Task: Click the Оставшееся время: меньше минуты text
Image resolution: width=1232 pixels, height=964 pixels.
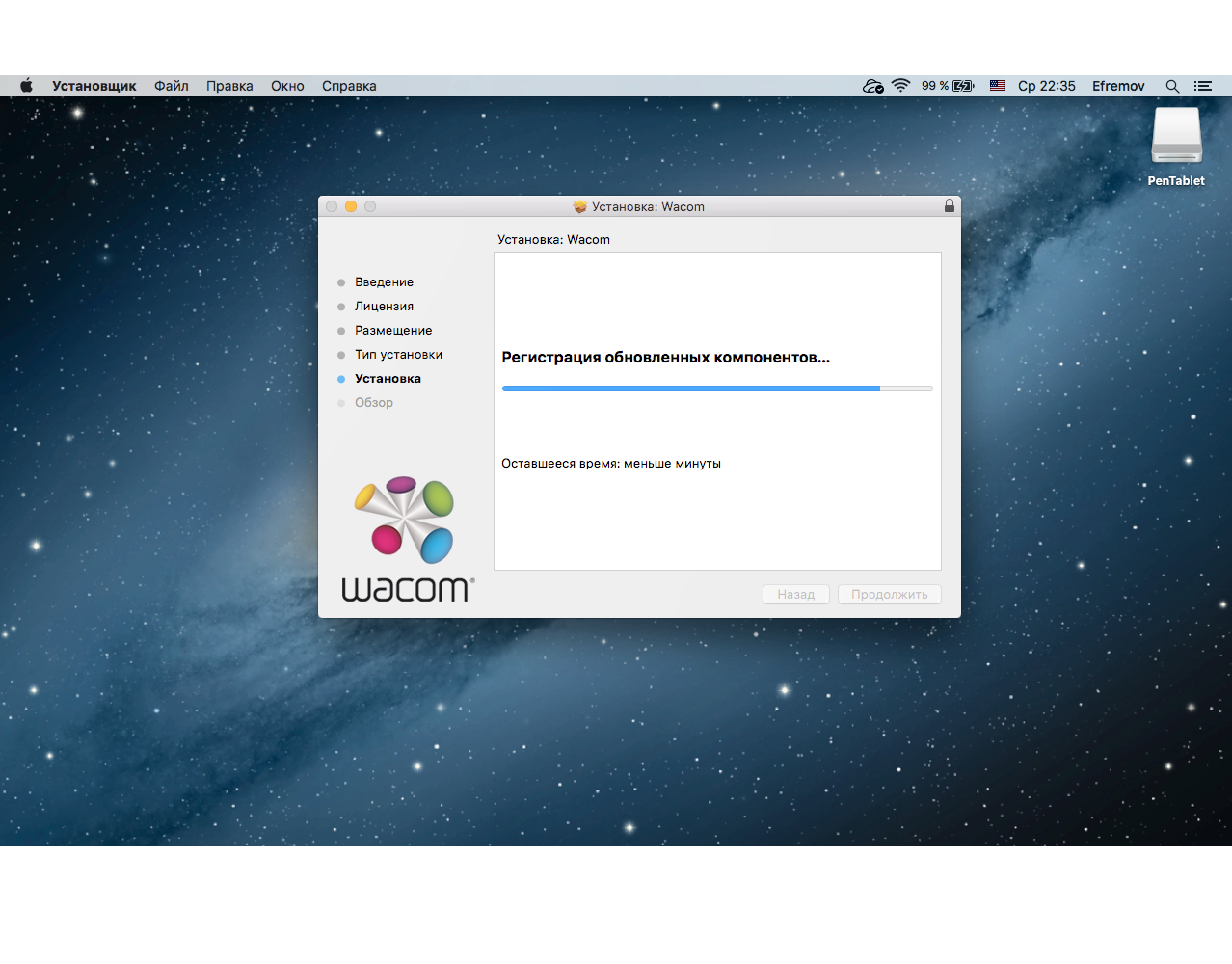Action: click(x=611, y=464)
